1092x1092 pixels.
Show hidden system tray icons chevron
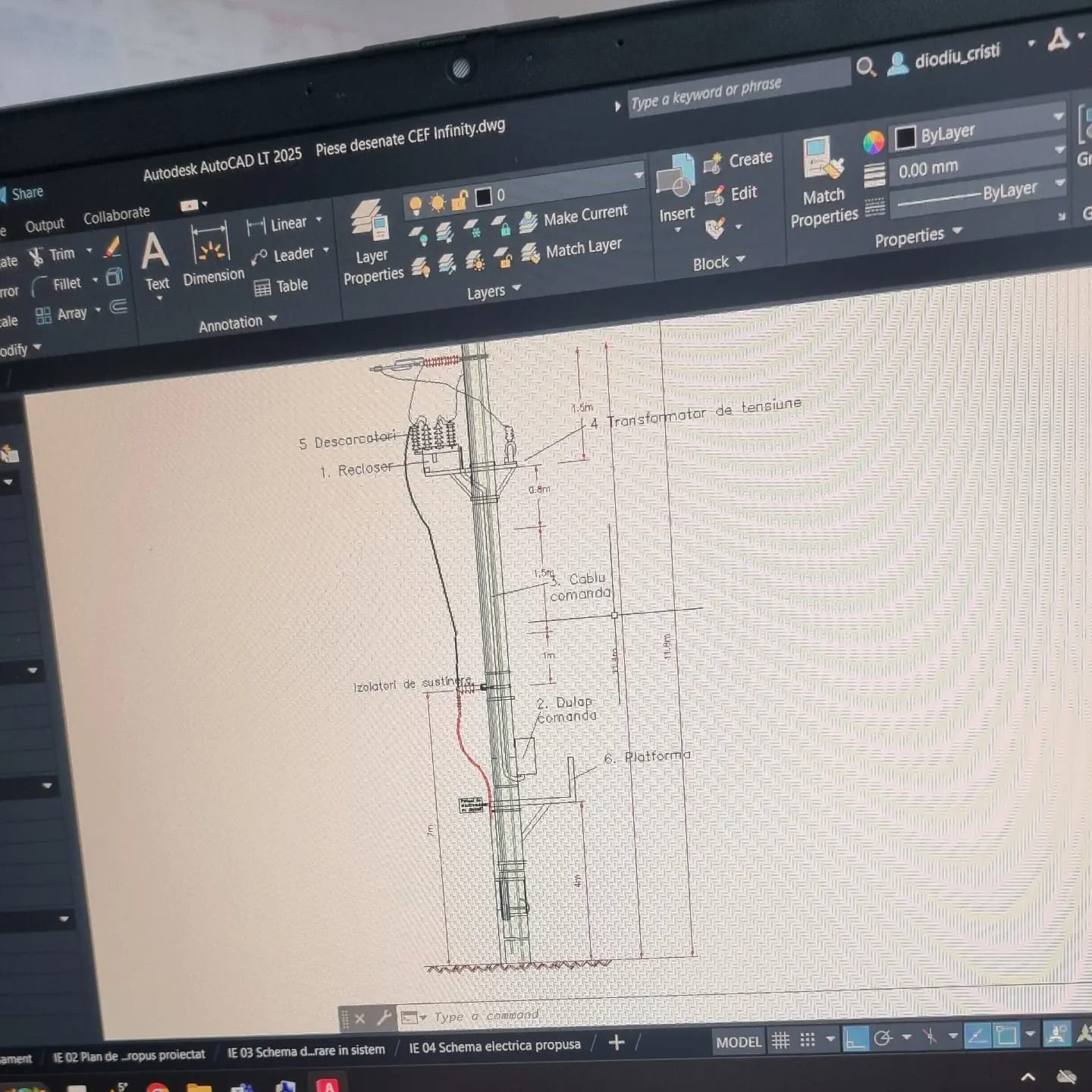(1028, 1077)
